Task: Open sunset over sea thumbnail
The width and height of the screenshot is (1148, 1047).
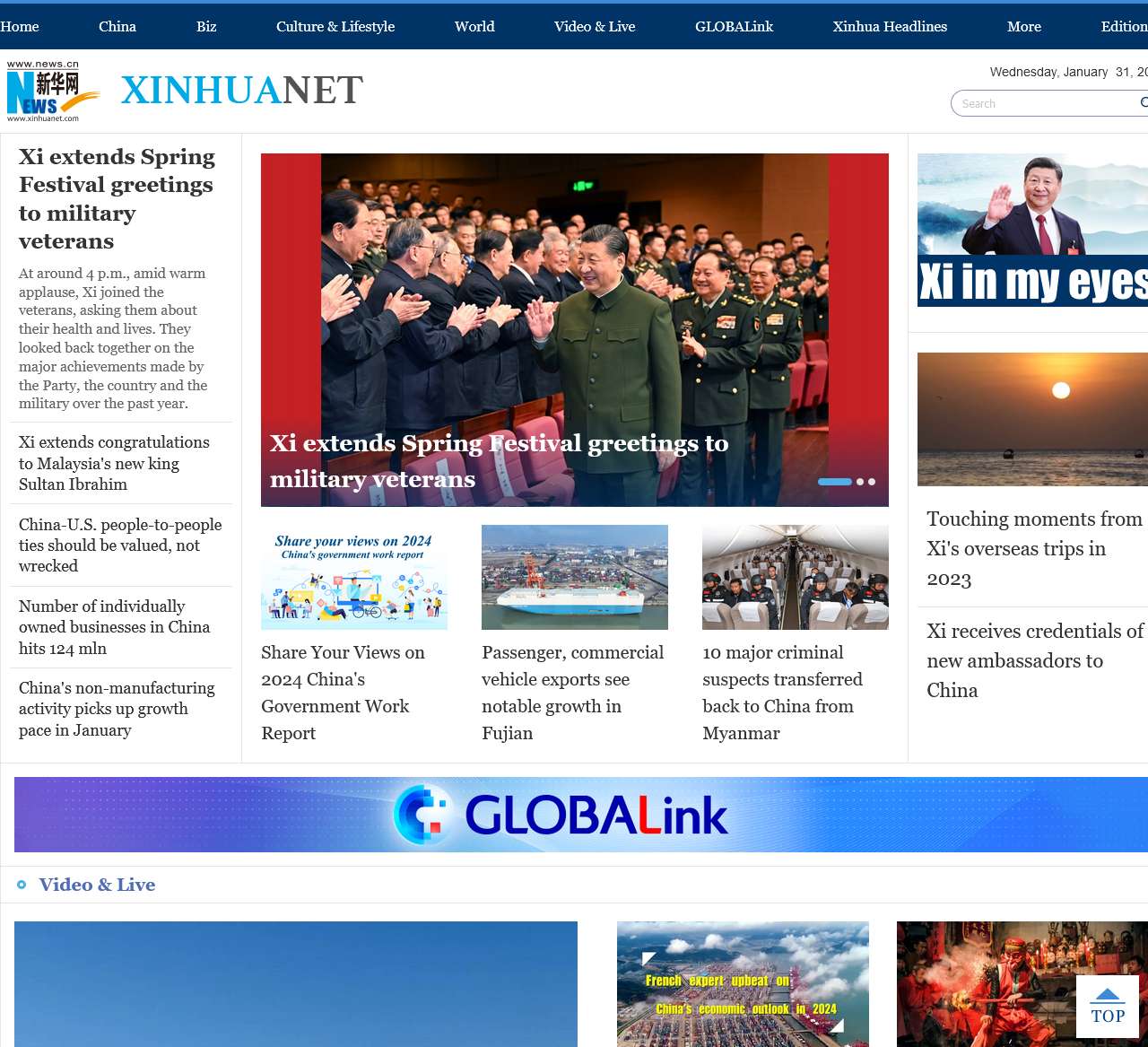Action: 1032,419
